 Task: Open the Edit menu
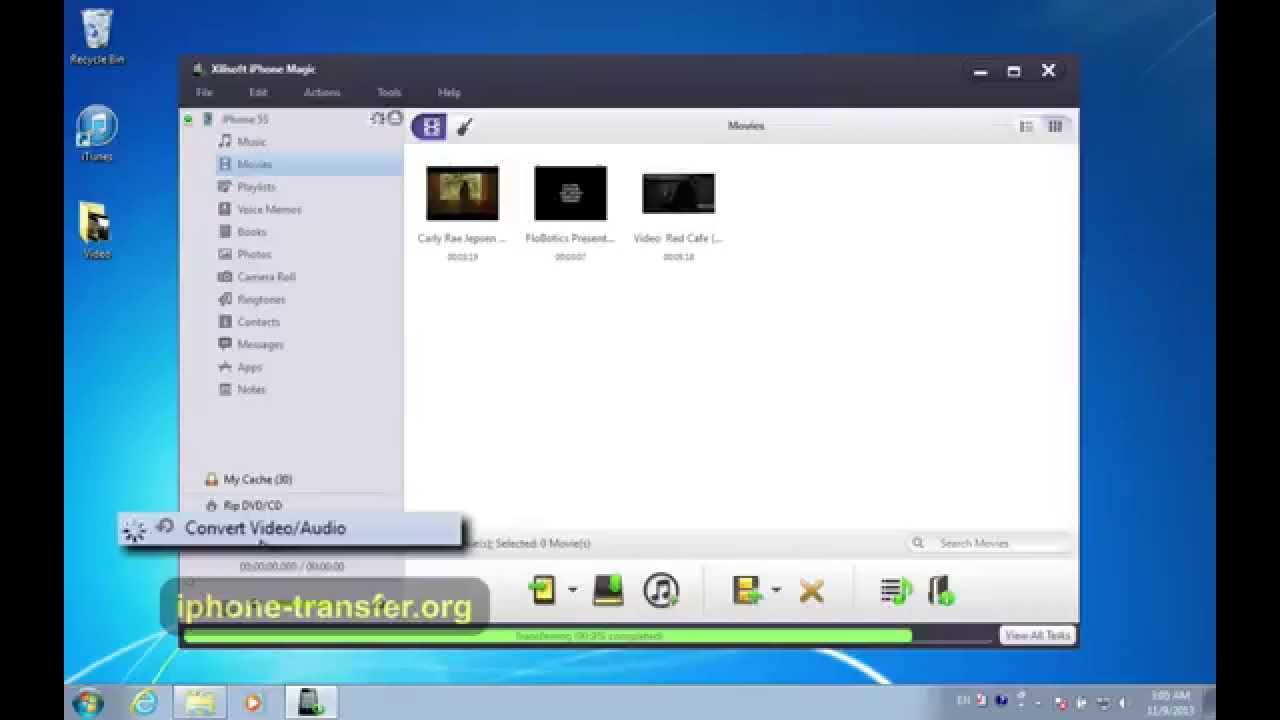point(258,92)
